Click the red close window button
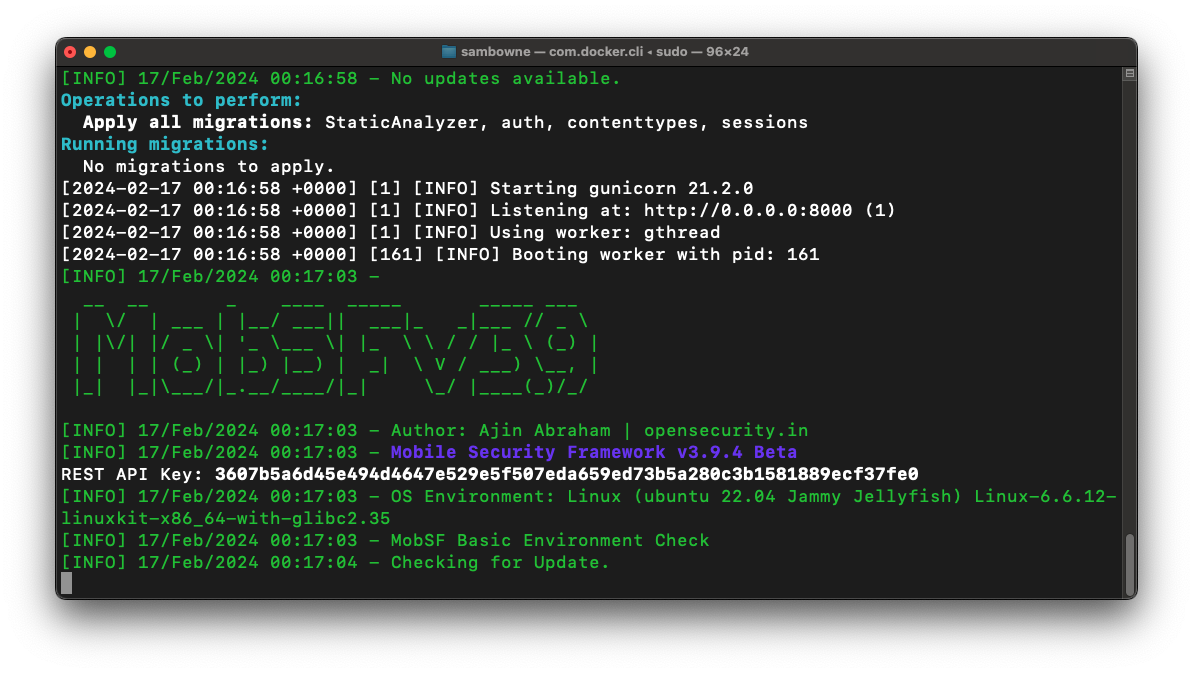This screenshot has height=673, width=1193. tap(70, 52)
